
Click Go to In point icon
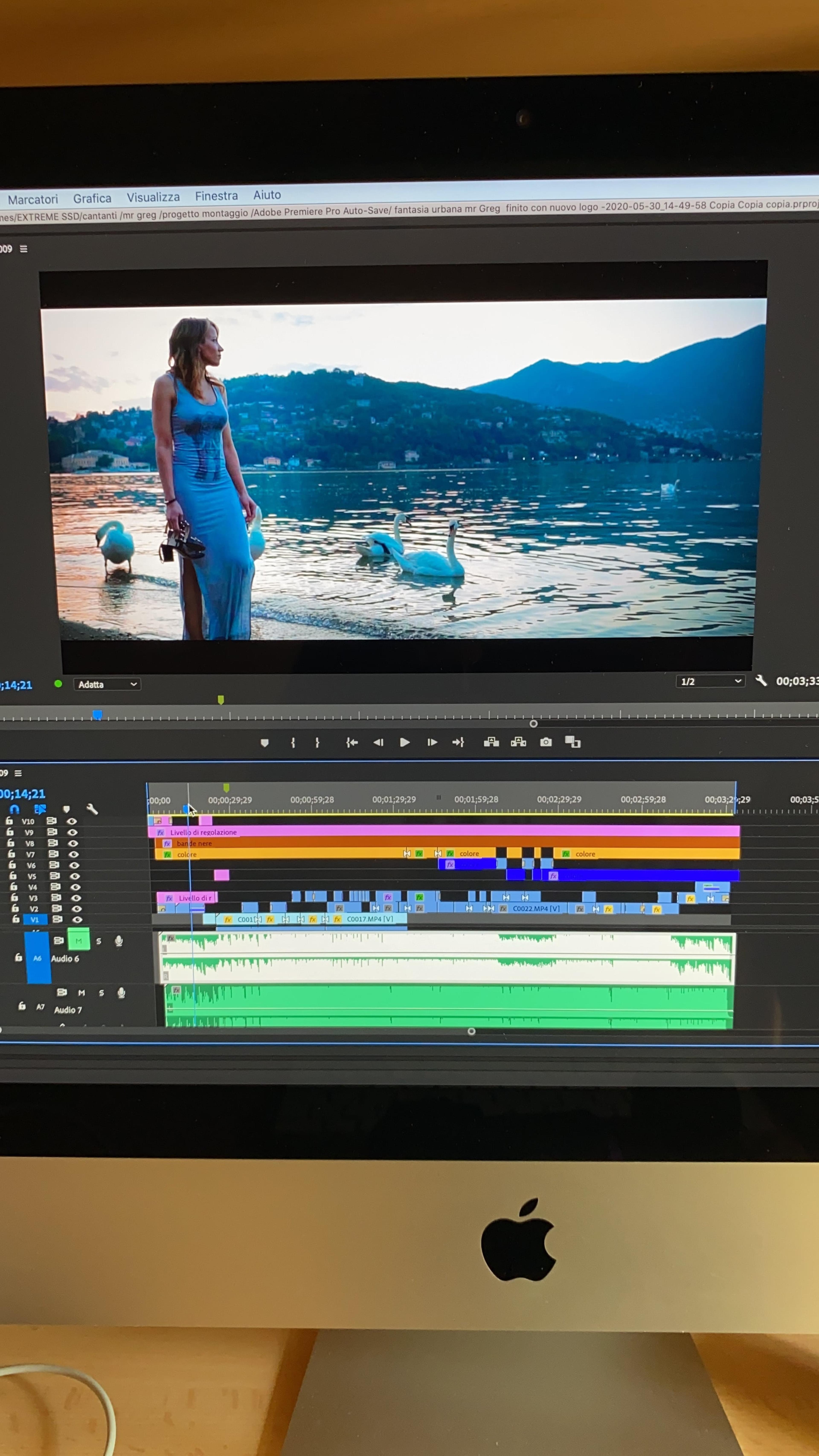[351, 742]
